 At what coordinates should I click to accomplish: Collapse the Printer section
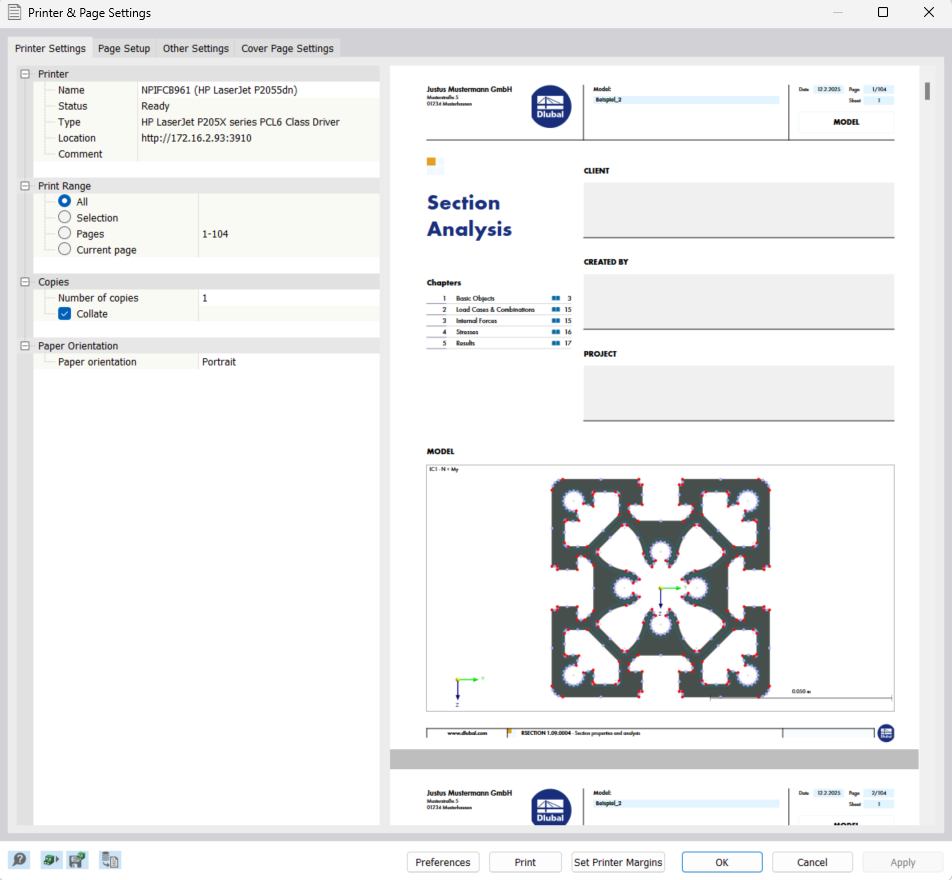(x=25, y=73)
